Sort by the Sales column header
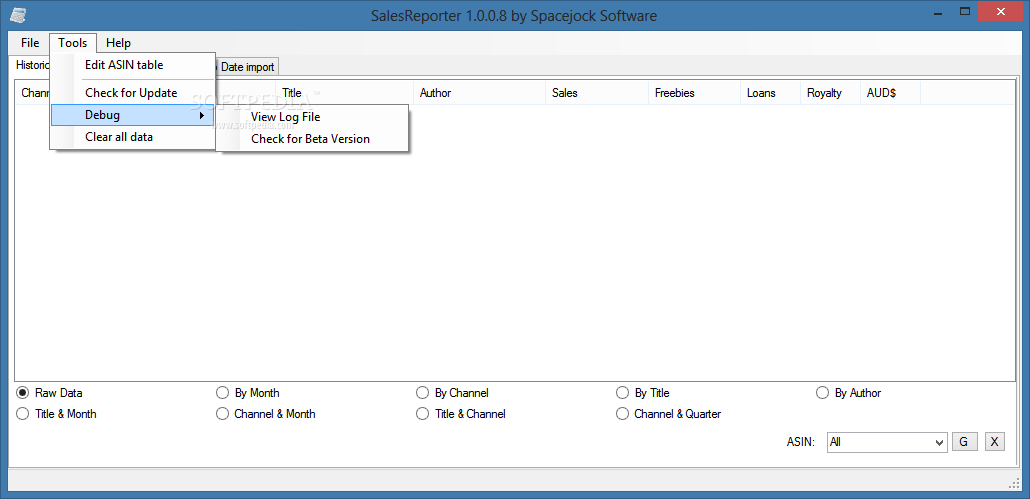 (x=596, y=93)
